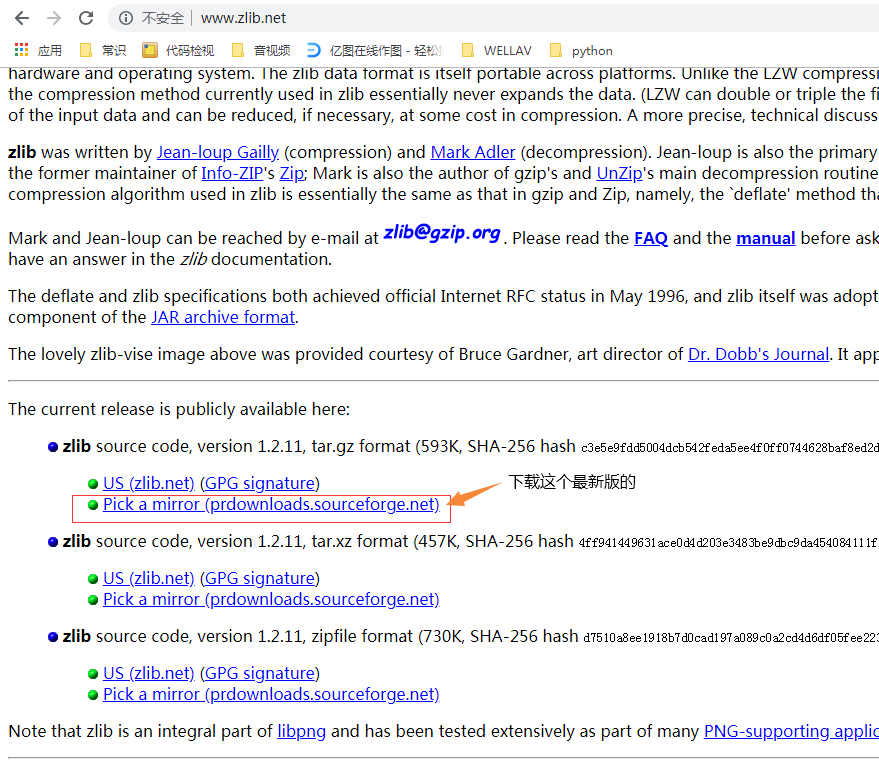The height and width of the screenshot is (764, 879).
Task: Download zipfile from US (zlib.net) link
Action: [x=149, y=673]
